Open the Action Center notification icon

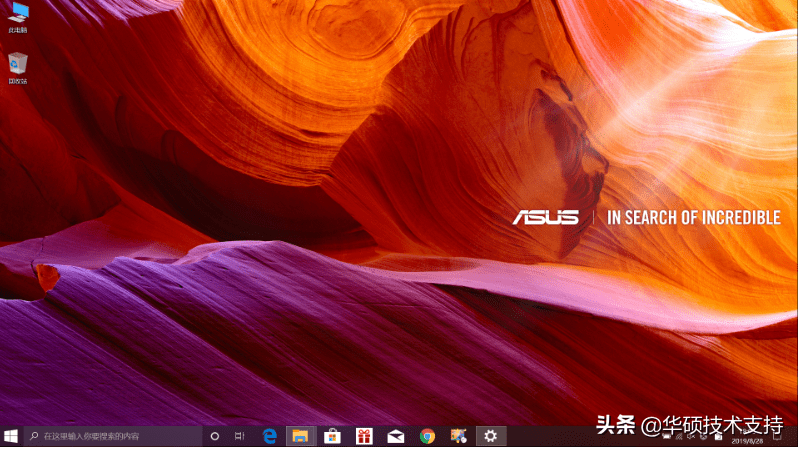coord(777,437)
